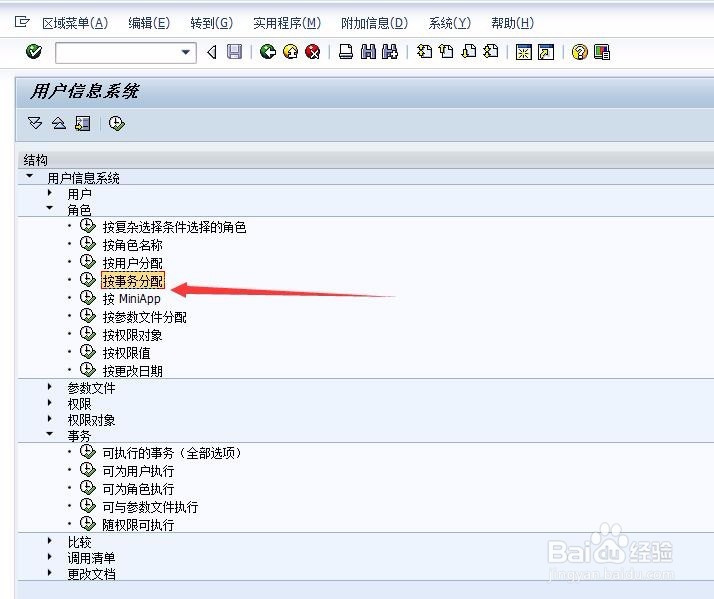Select the 可与参数文件执行 entry
The width and height of the screenshot is (714, 599).
[x=150, y=507]
